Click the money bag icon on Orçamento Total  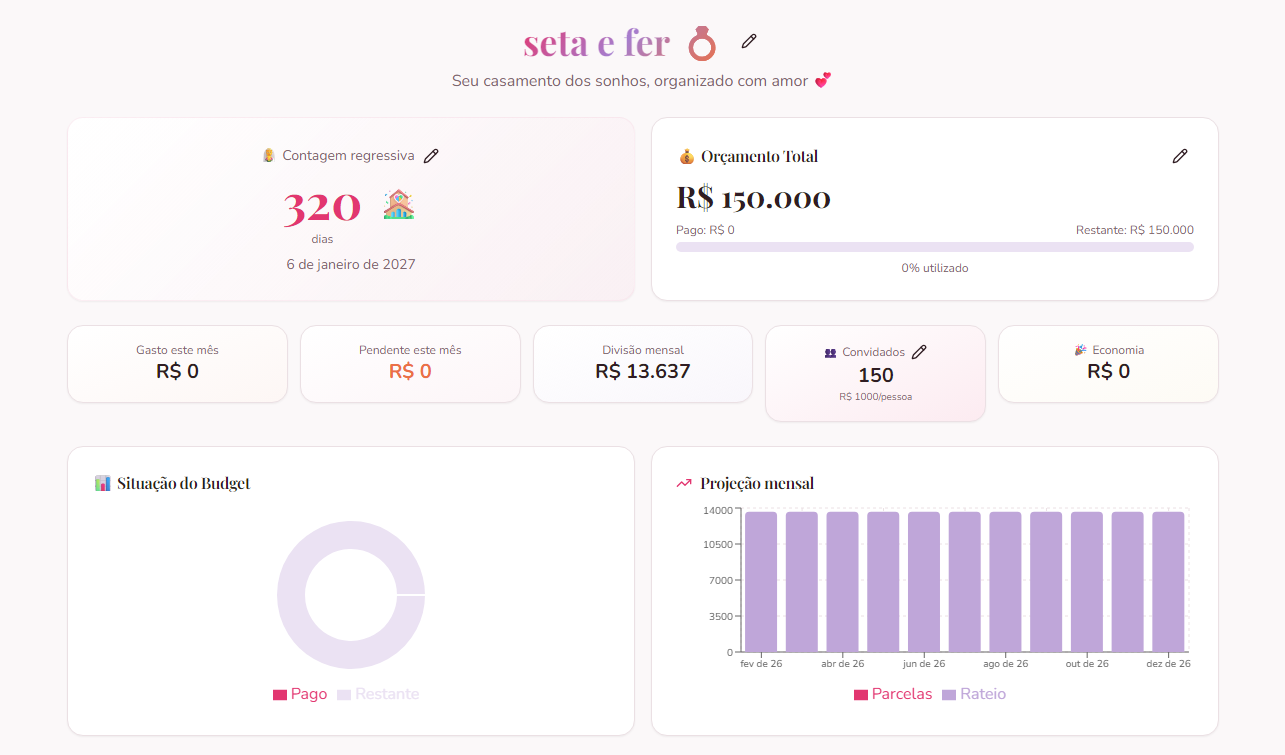click(x=687, y=156)
